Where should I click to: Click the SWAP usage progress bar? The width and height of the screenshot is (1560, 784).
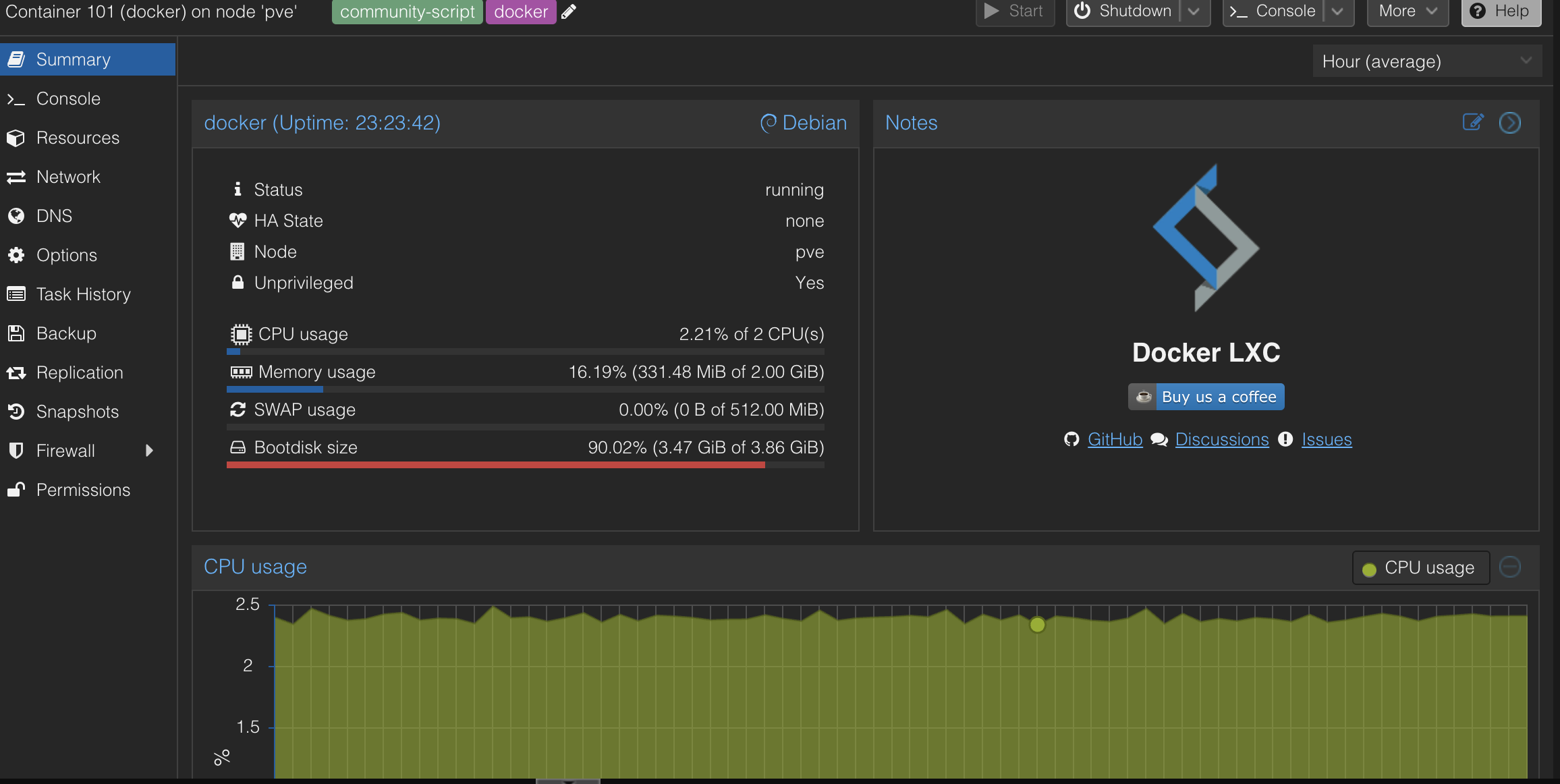(x=525, y=427)
